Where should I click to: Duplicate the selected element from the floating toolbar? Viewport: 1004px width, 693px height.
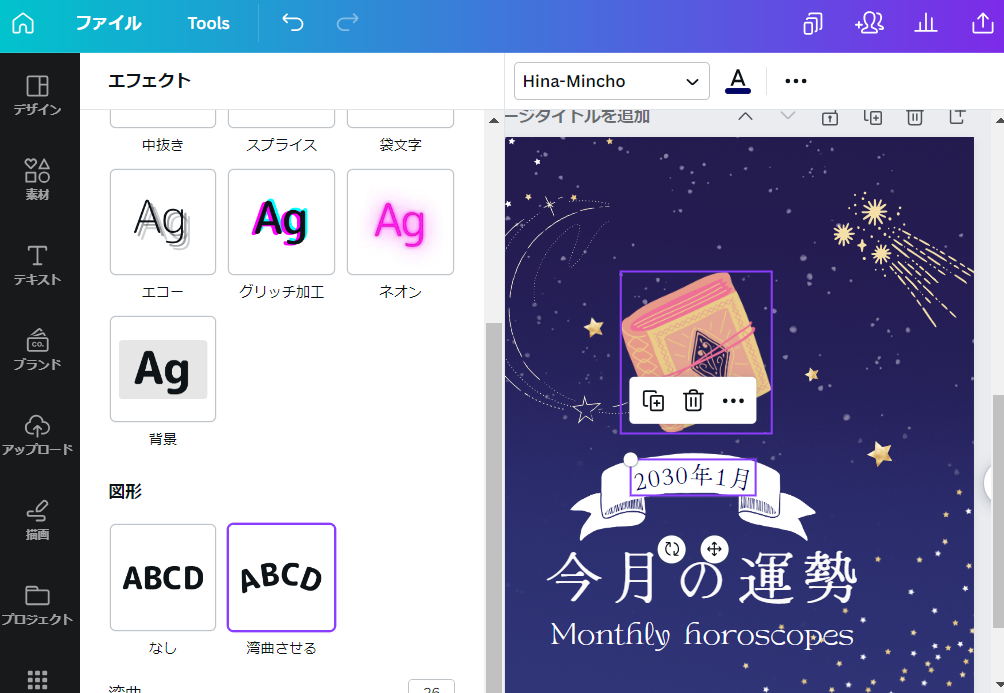point(653,401)
